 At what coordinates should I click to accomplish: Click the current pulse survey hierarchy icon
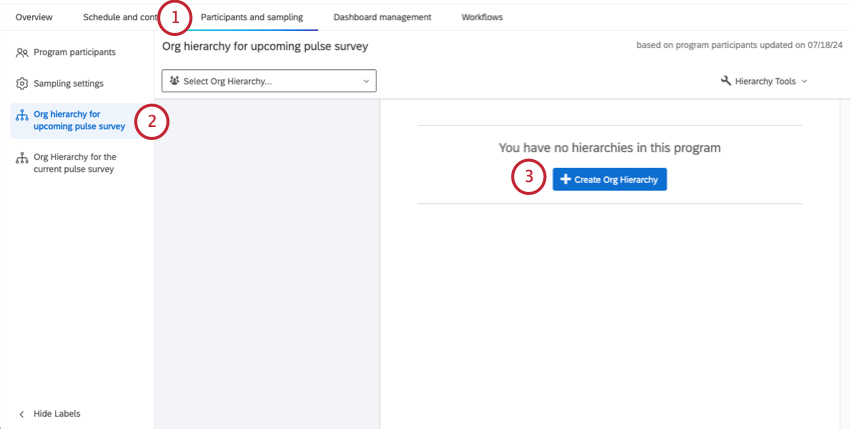click(22, 157)
